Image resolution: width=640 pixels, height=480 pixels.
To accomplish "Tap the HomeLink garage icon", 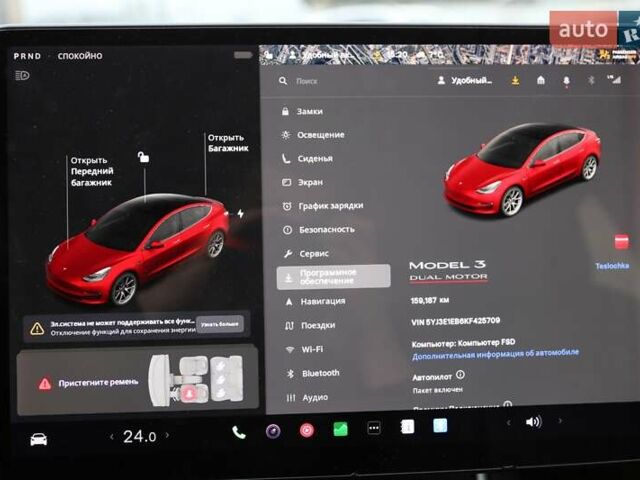I will 541,81.
